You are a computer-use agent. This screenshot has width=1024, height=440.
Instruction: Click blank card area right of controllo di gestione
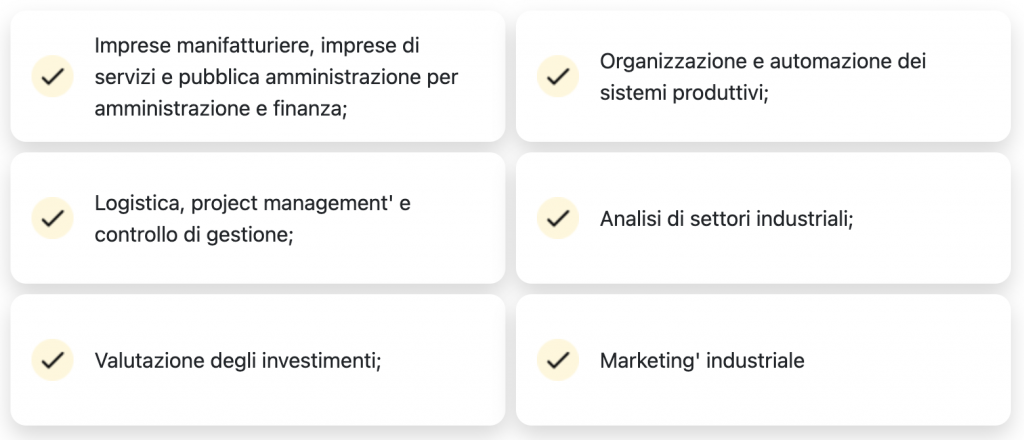[400, 234]
